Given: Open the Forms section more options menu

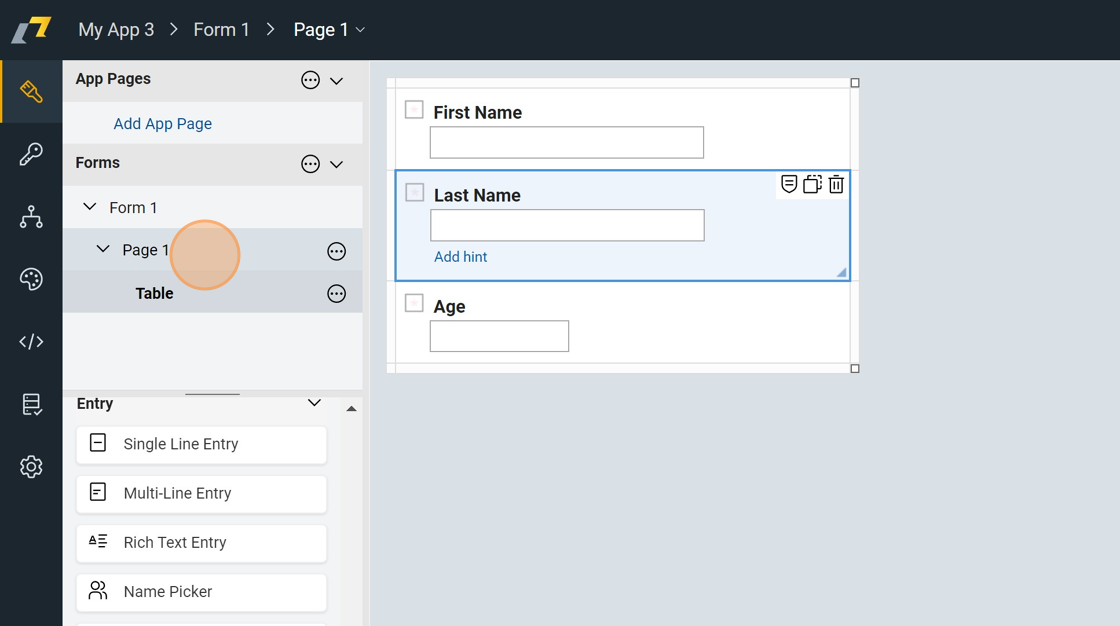Looking at the screenshot, I should pos(310,164).
